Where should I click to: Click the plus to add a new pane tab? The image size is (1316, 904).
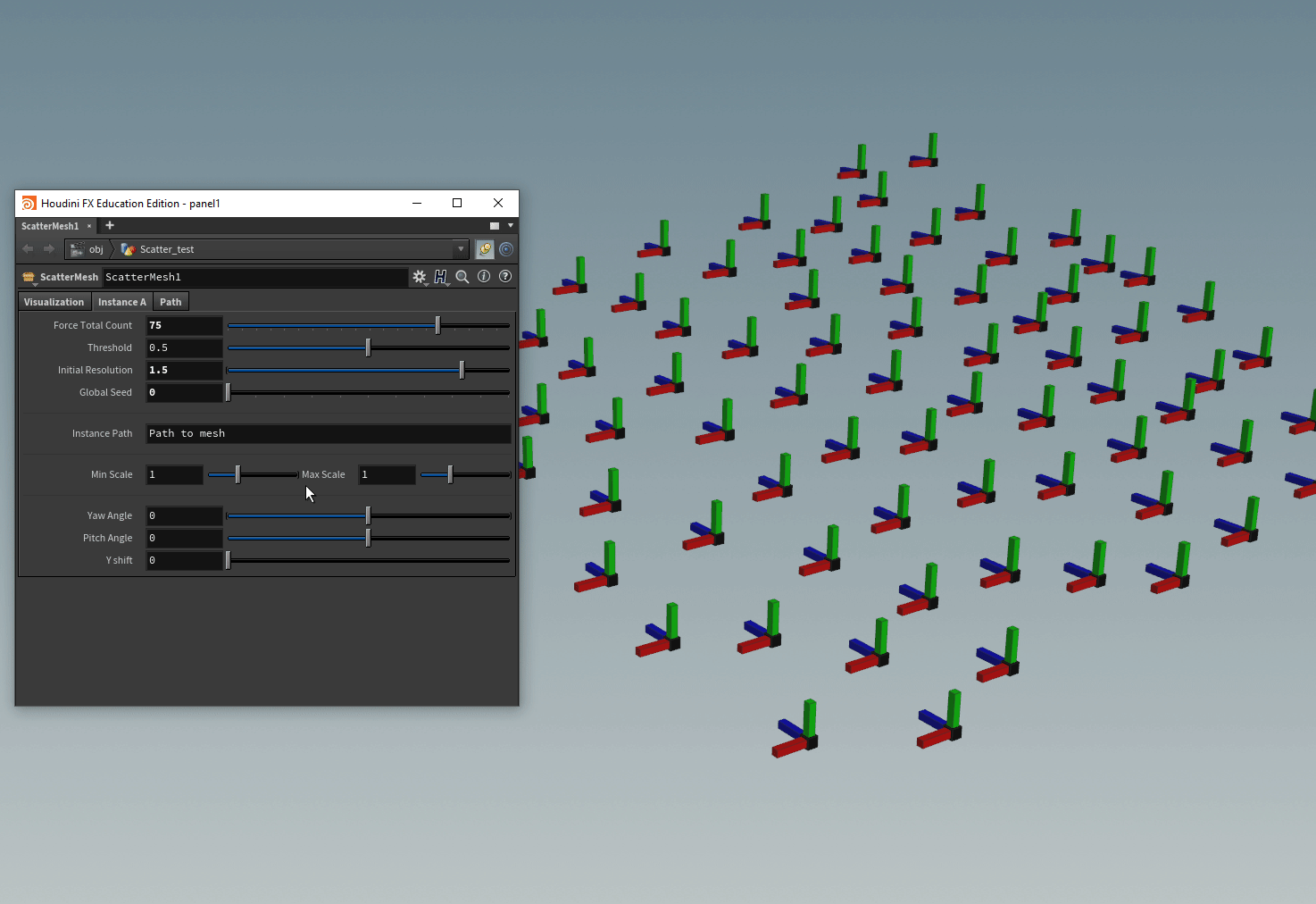[x=110, y=225]
